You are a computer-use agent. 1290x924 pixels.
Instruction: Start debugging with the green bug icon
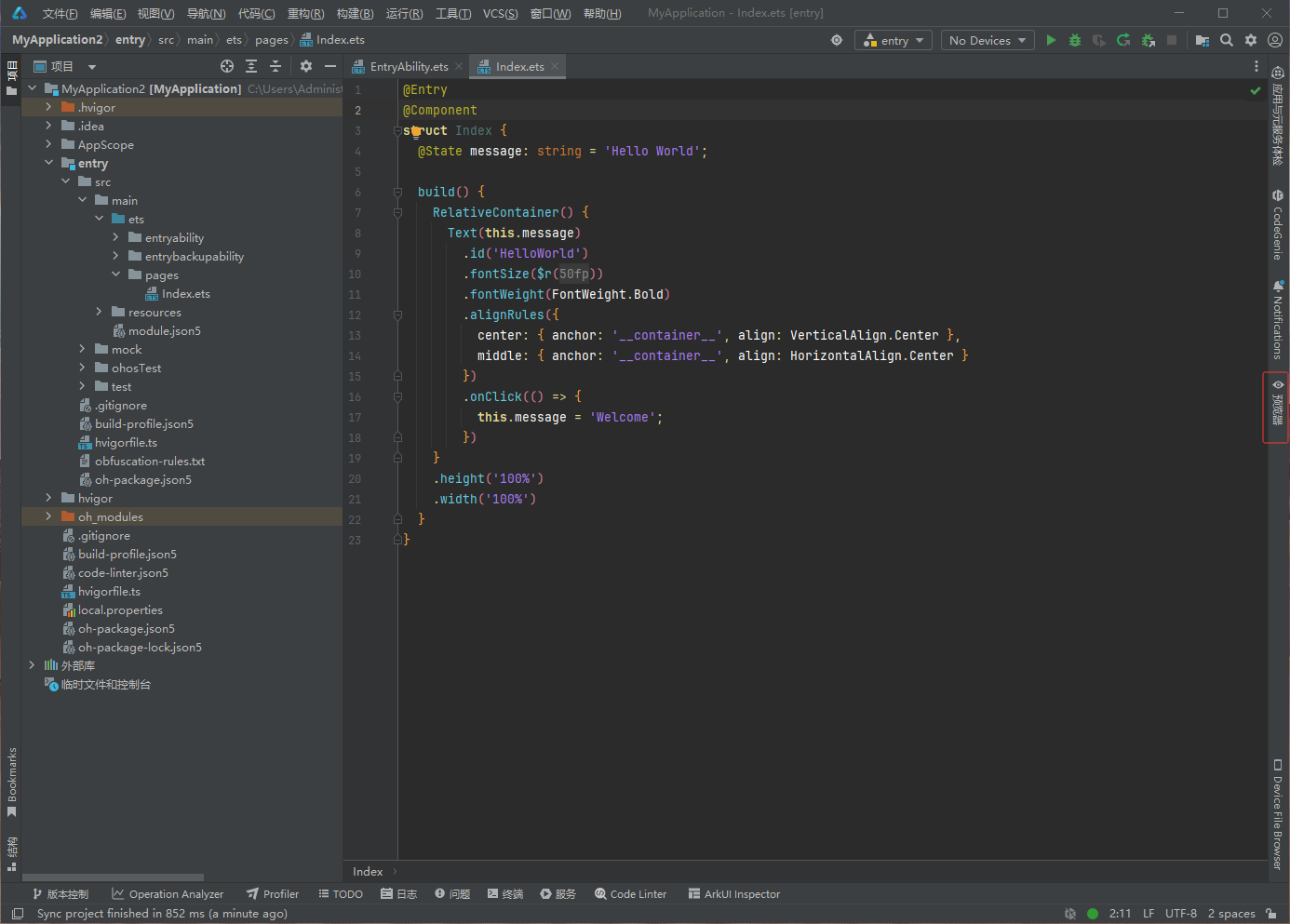[1075, 40]
